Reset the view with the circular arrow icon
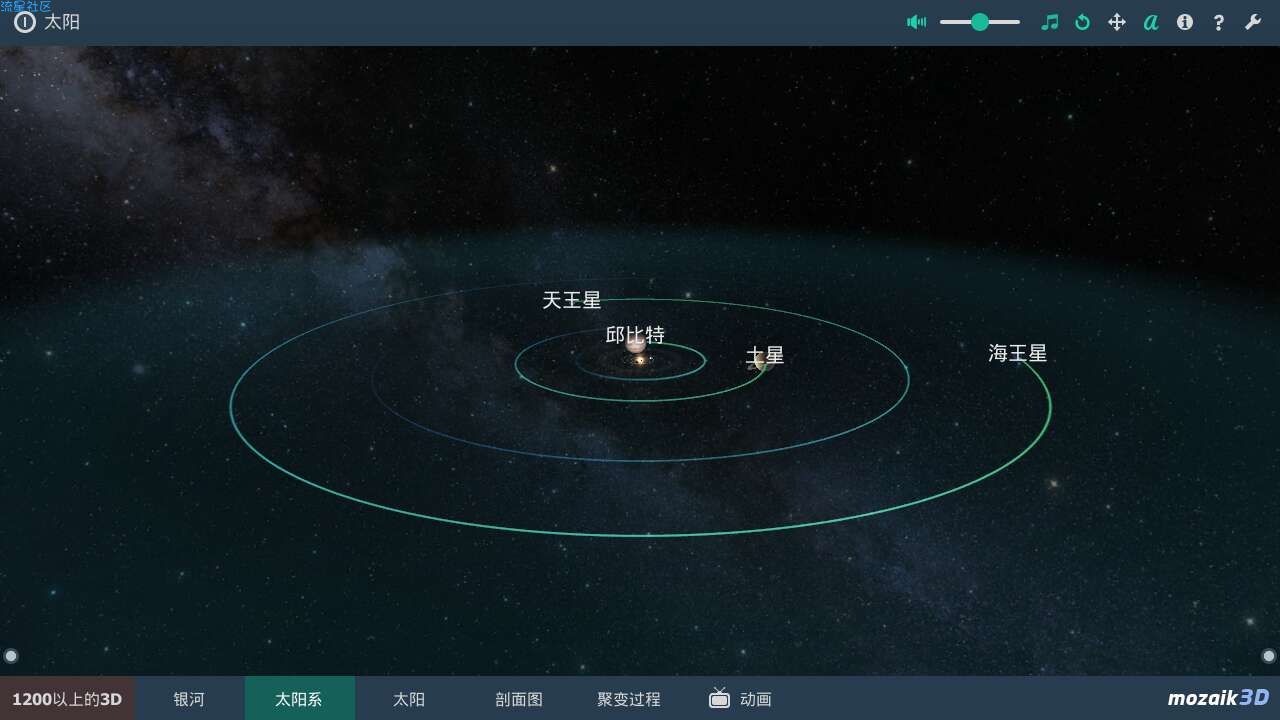 [x=1082, y=22]
